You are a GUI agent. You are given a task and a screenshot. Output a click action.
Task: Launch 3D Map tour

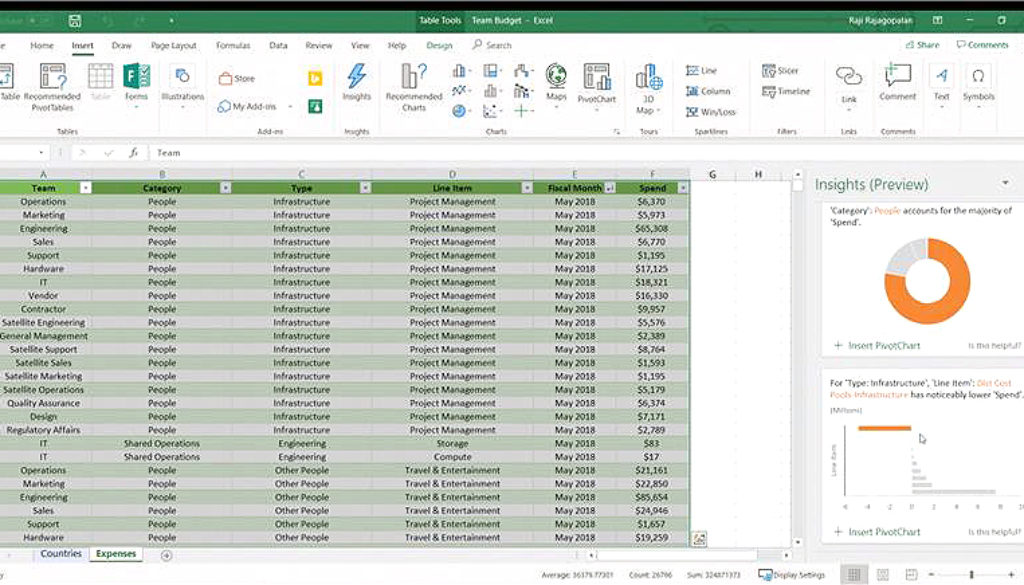[x=648, y=89]
